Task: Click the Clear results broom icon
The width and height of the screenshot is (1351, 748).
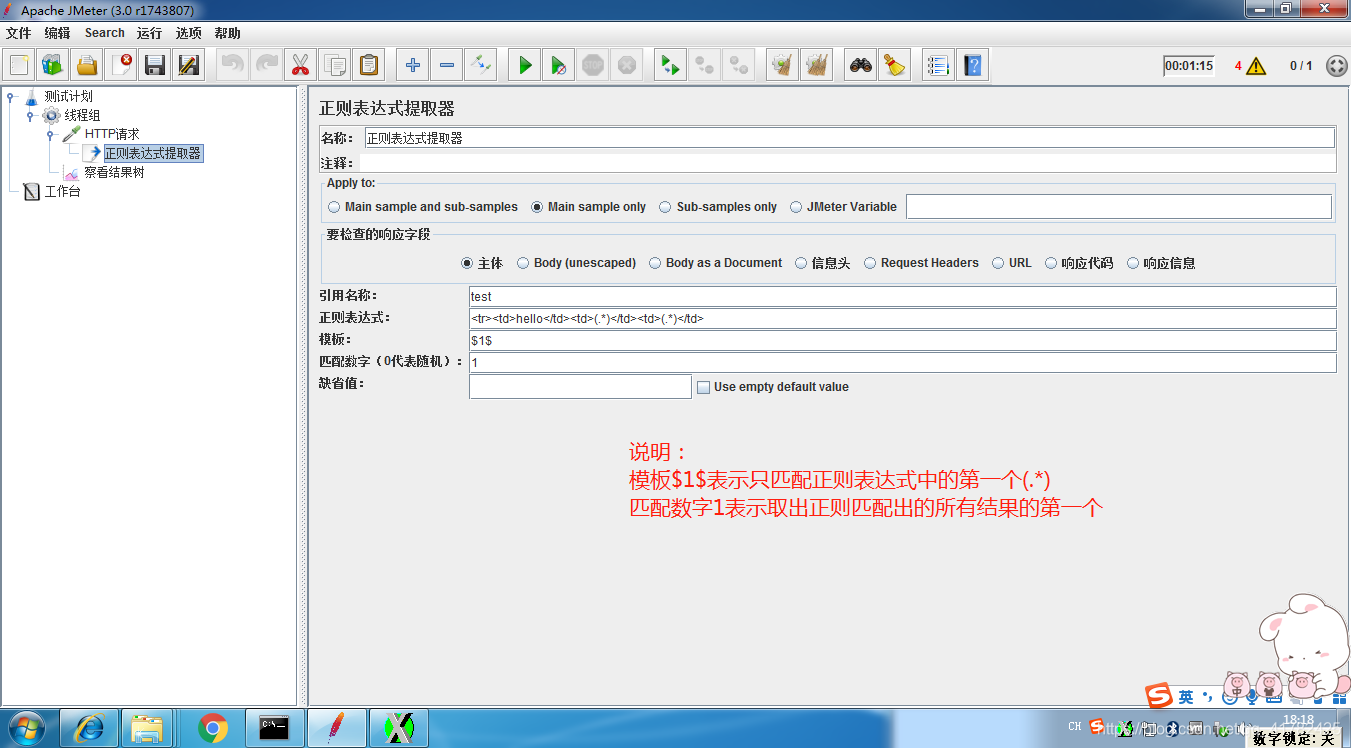Action: pyautogui.click(x=783, y=66)
